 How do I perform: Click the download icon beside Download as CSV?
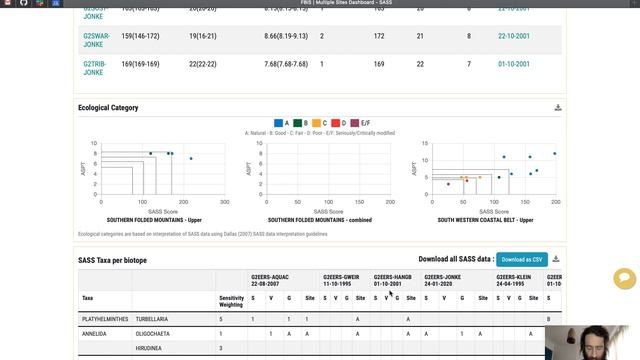tap(556, 259)
